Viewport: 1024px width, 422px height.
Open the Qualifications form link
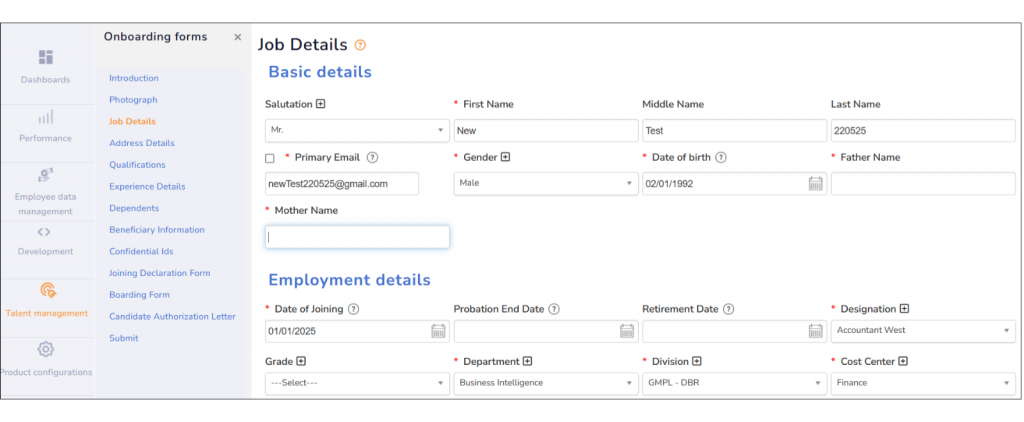(x=137, y=165)
